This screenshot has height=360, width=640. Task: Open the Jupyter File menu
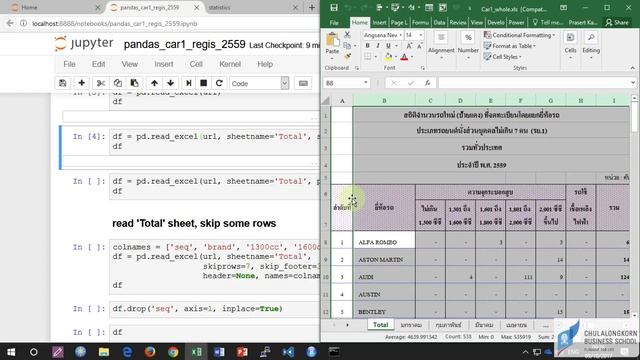pyautogui.click(x=69, y=64)
